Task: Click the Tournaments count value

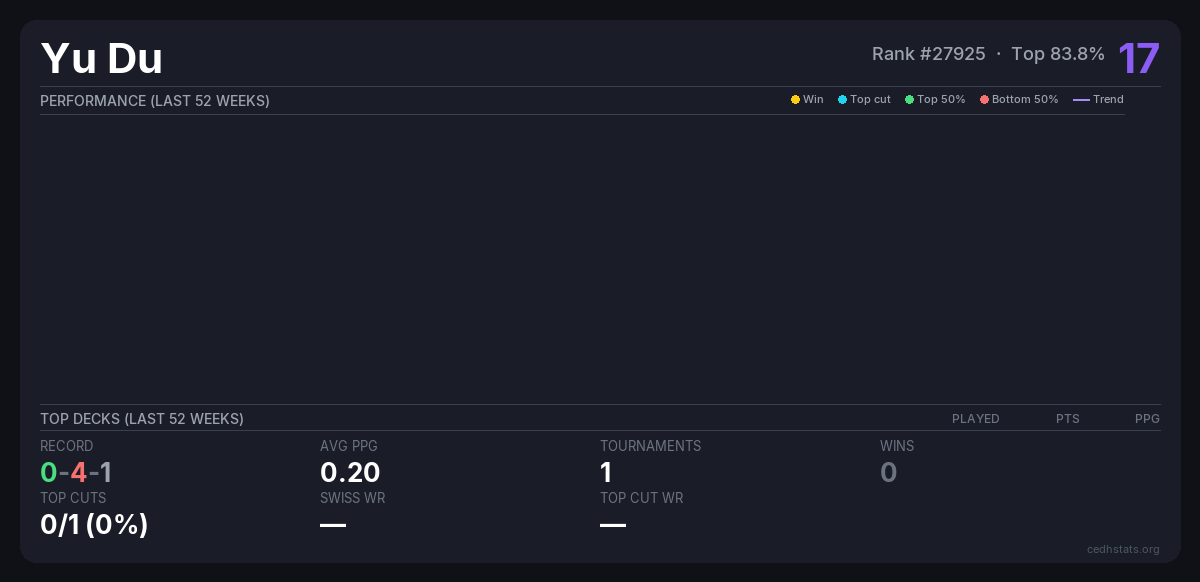Action: (606, 472)
